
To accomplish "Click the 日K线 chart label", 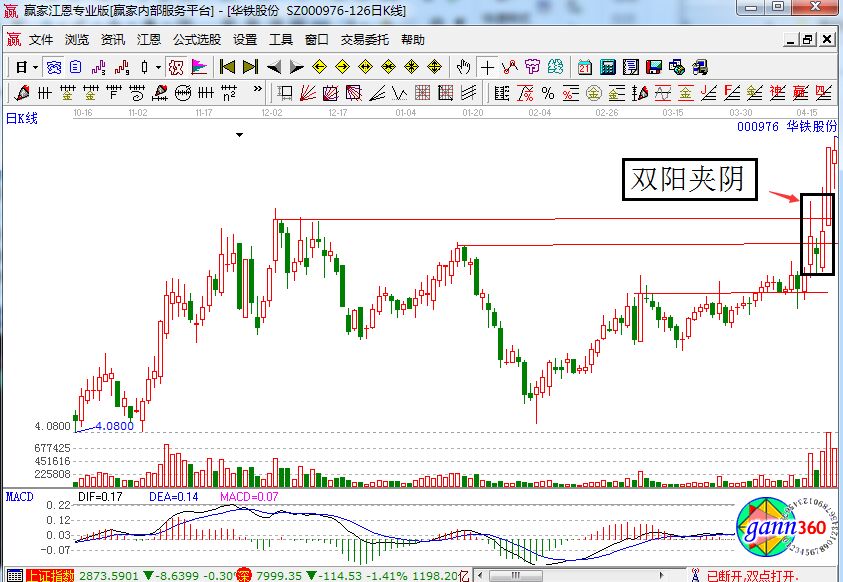I will [22, 119].
